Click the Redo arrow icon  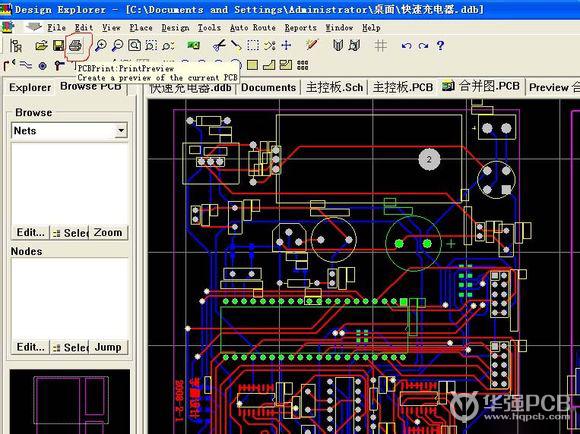(x=423, y=46)
